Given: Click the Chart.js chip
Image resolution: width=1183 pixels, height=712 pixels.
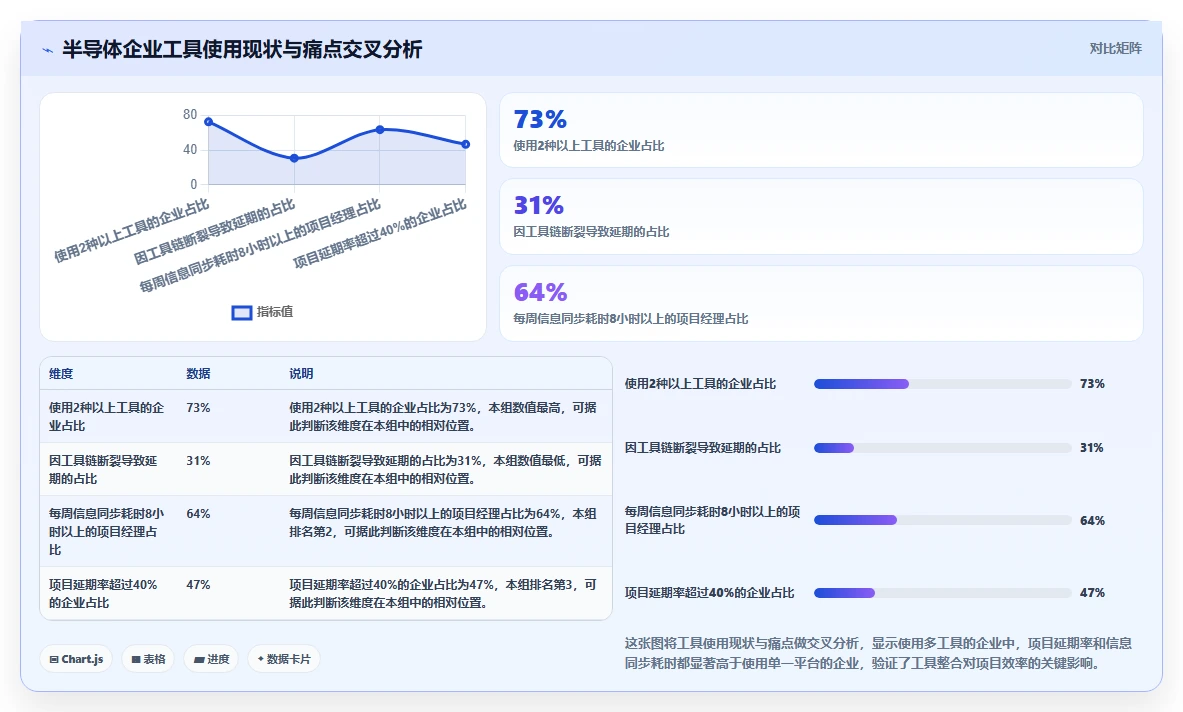Looking at the screenshot, I should click(x=76, y=659).
